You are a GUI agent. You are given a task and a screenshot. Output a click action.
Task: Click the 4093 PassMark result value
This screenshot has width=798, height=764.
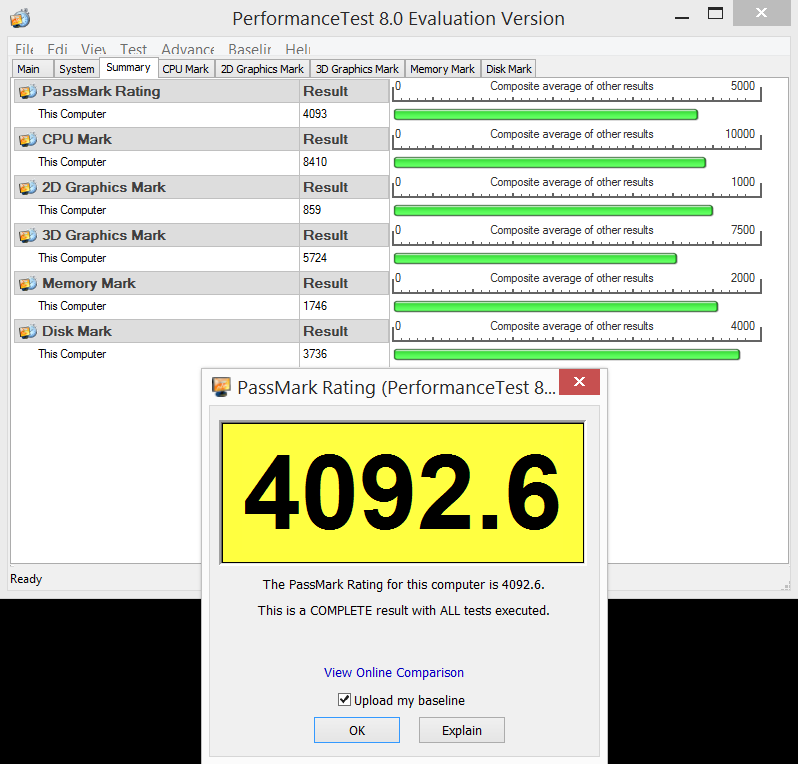pyautogui.click(x=315, y=114)
